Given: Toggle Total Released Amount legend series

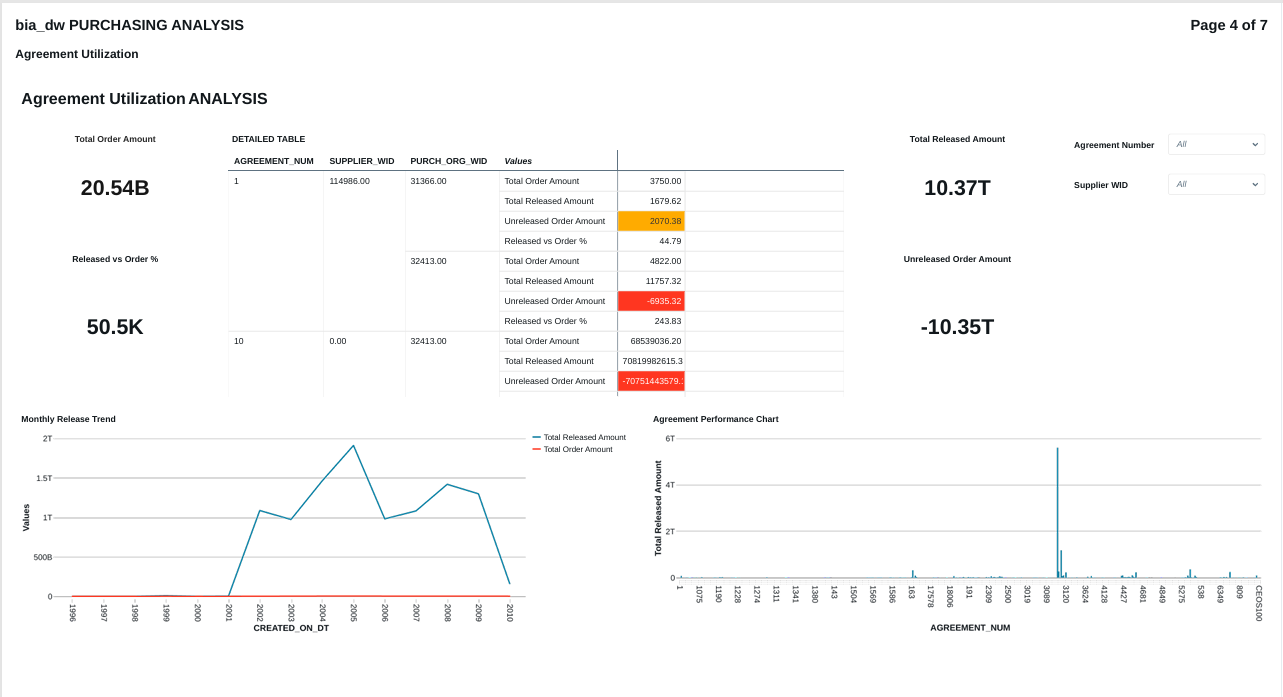Looking at the screenshot, I should click(x=584, y=437).
